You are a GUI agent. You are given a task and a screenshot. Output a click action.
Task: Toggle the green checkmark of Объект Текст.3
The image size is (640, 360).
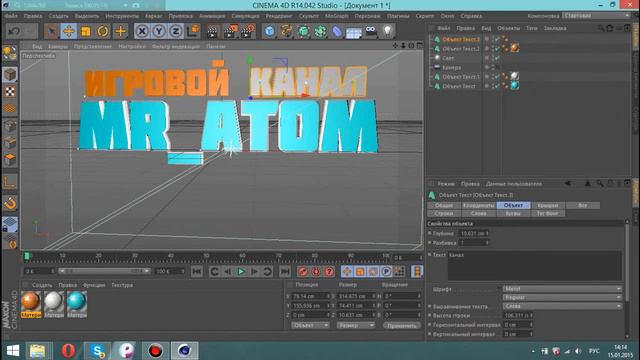[496, 39]
